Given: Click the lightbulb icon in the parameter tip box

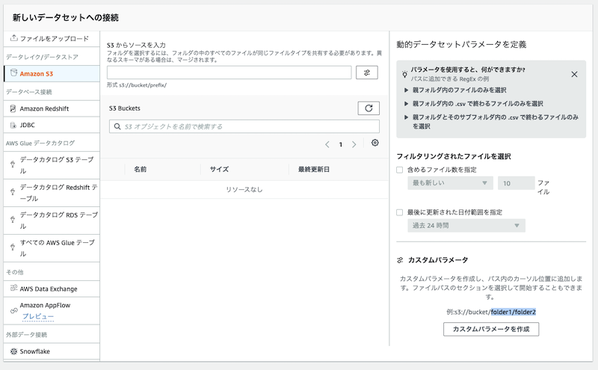Looking at the screenshot, I should click(x=405, y=74).
